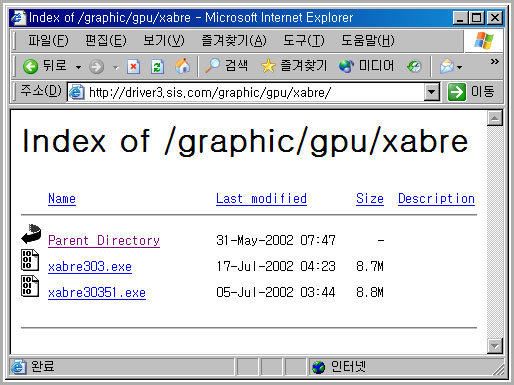The width and height of the screenshot is (514, 385).
Task: Click the scrollbar up arrow
Action: [x=495, y=118]
